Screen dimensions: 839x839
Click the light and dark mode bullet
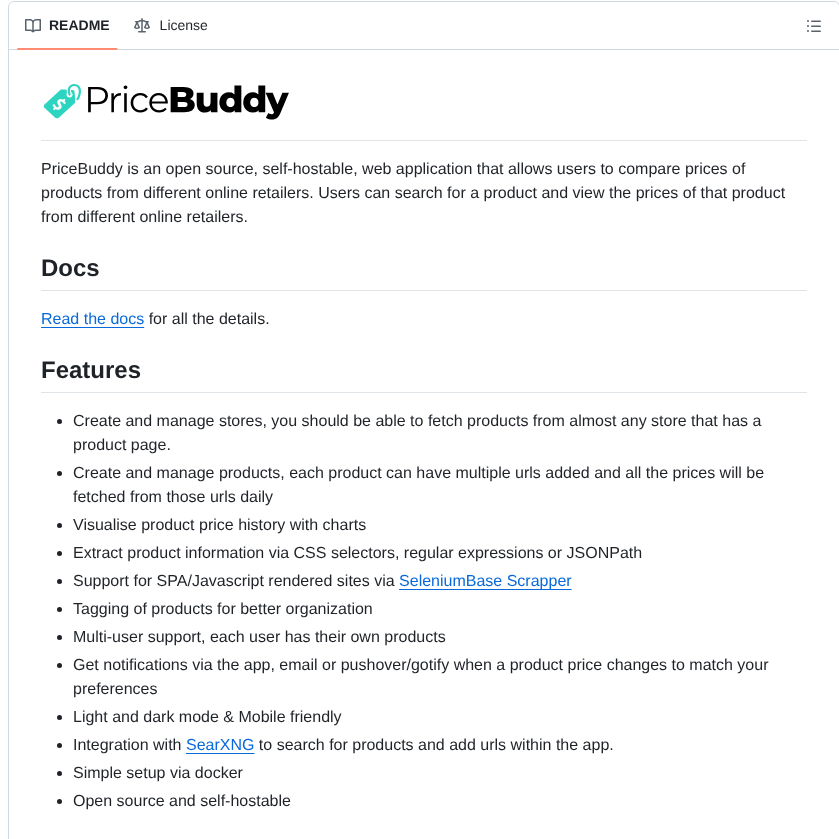click(x=207, y=716)
